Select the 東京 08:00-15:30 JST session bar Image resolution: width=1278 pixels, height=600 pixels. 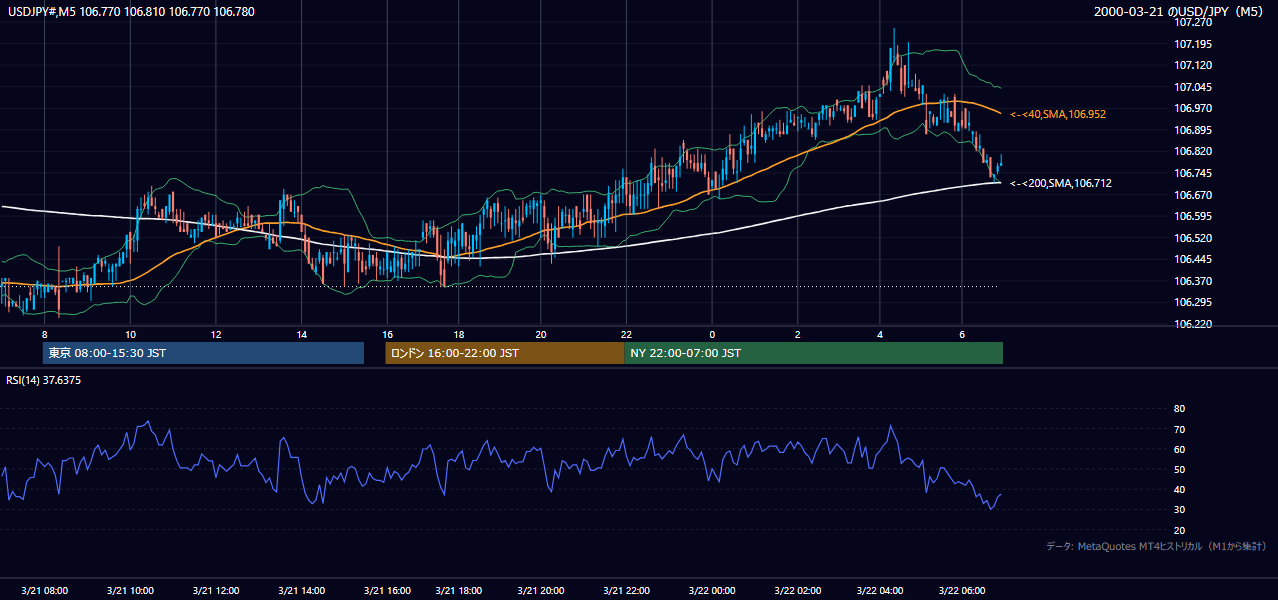coord(203,353)
